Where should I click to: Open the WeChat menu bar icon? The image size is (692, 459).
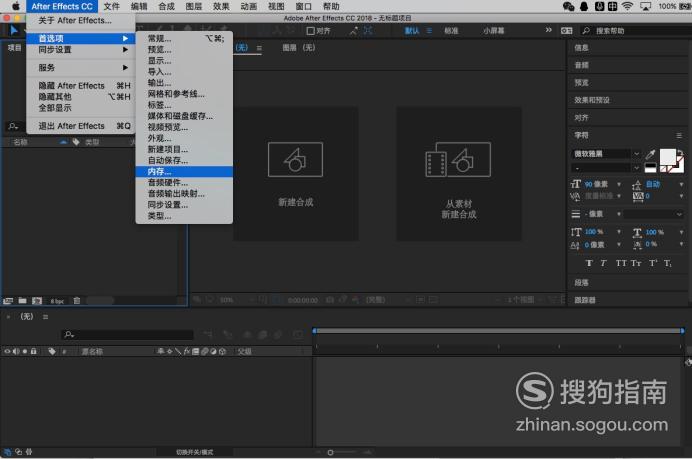click(568, 6)
